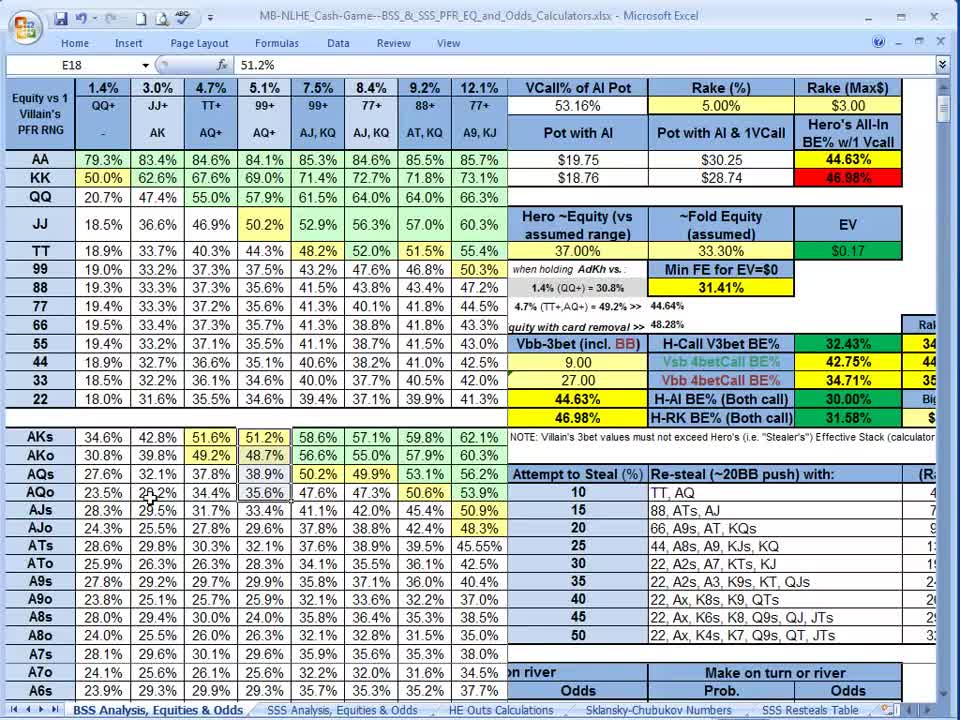
Task: Undo the last action
Action: tap(81, 18)
